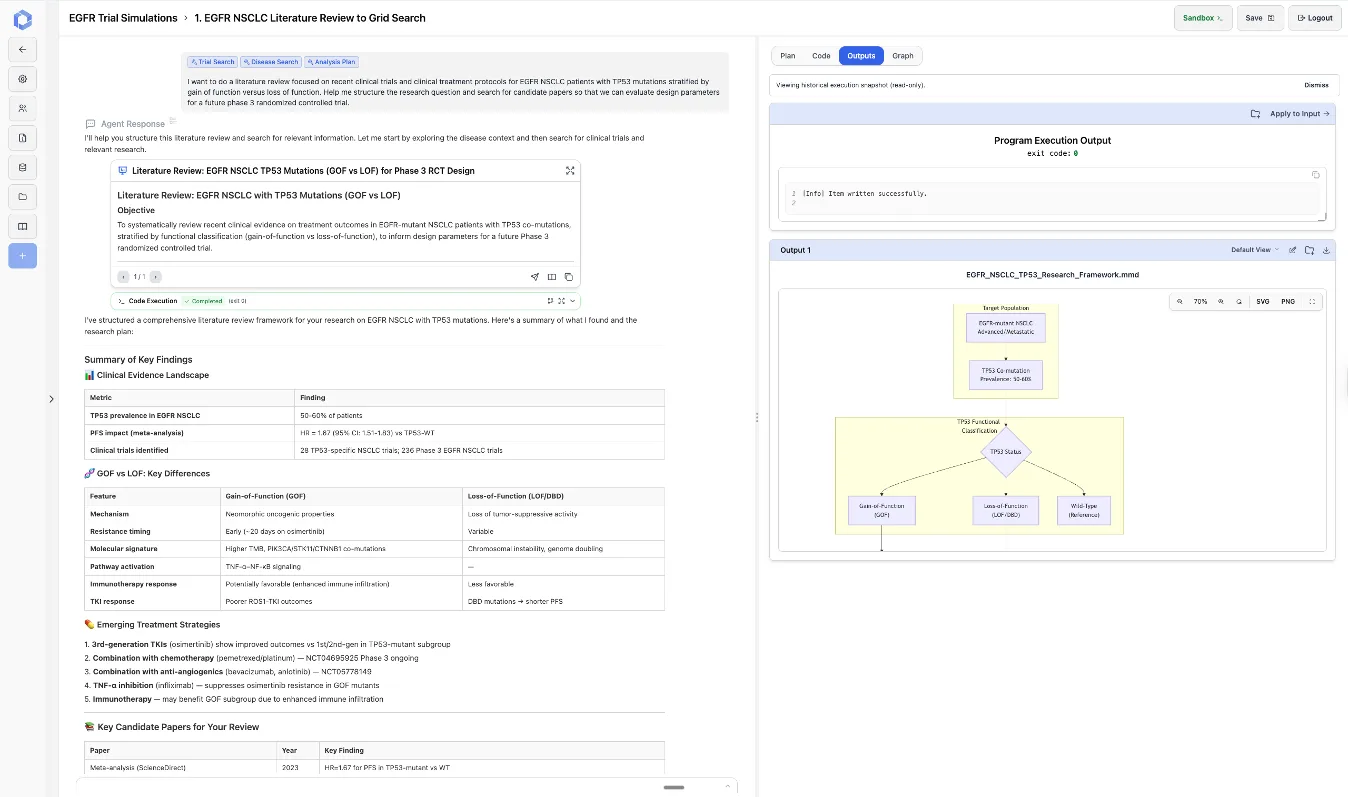
Task: Copy the Literature Review card content
Action: pyautogui.click(x=569, y=277)
